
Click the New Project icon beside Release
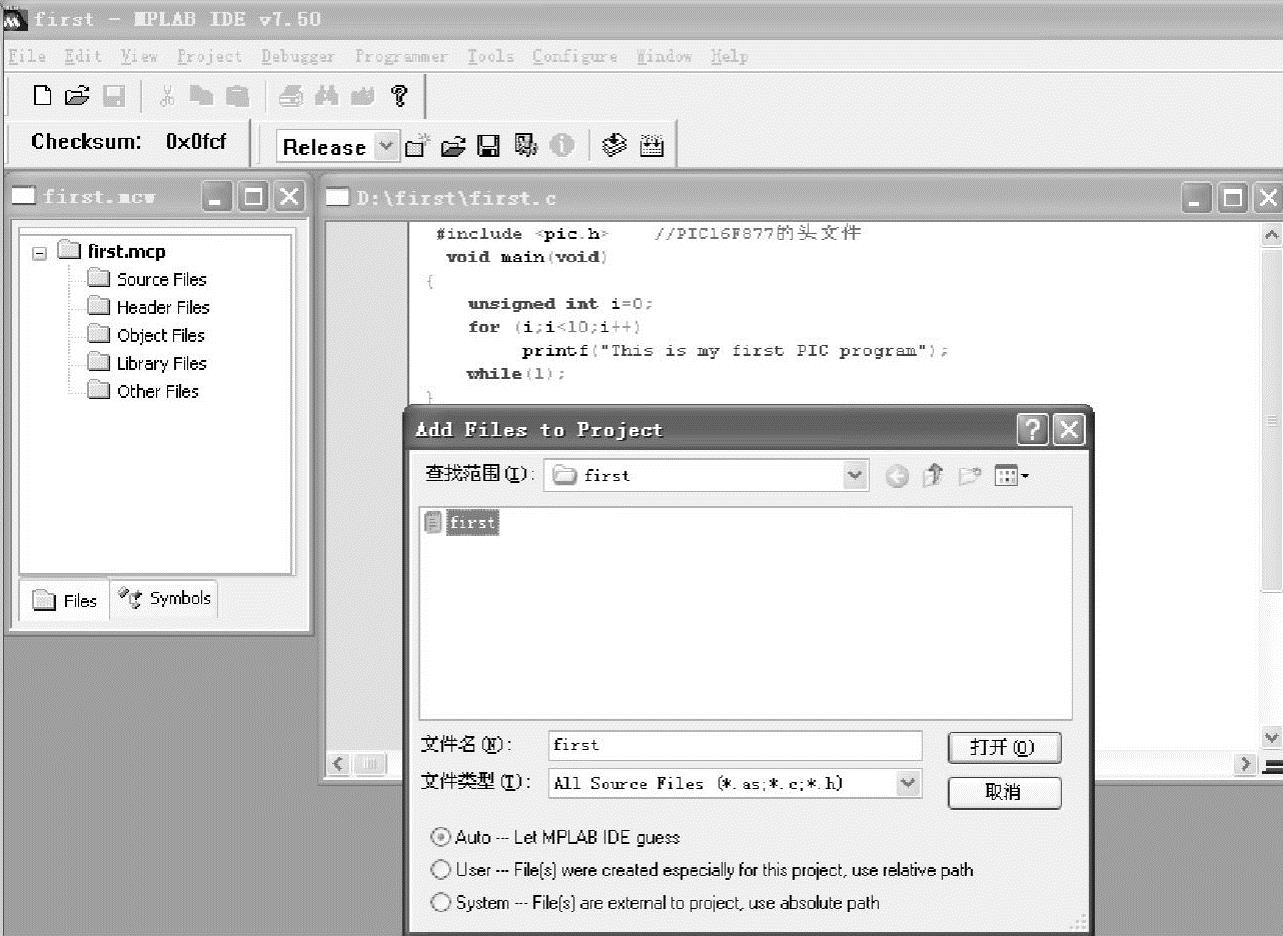417,146
